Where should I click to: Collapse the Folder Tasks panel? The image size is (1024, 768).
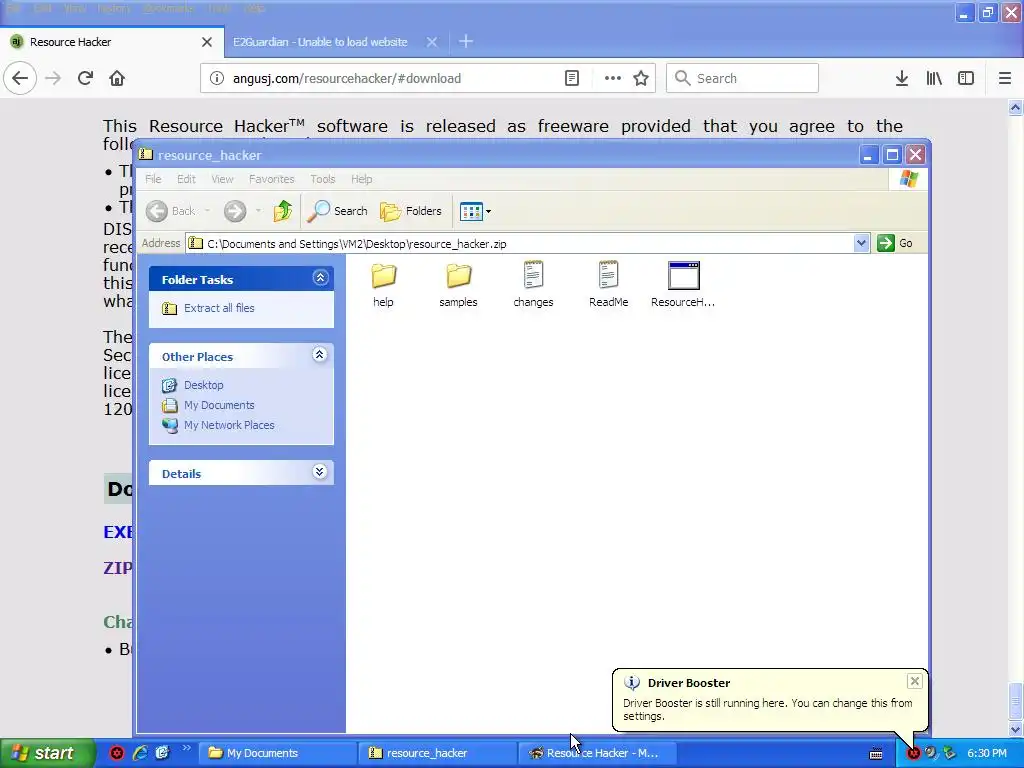[320, 278]
